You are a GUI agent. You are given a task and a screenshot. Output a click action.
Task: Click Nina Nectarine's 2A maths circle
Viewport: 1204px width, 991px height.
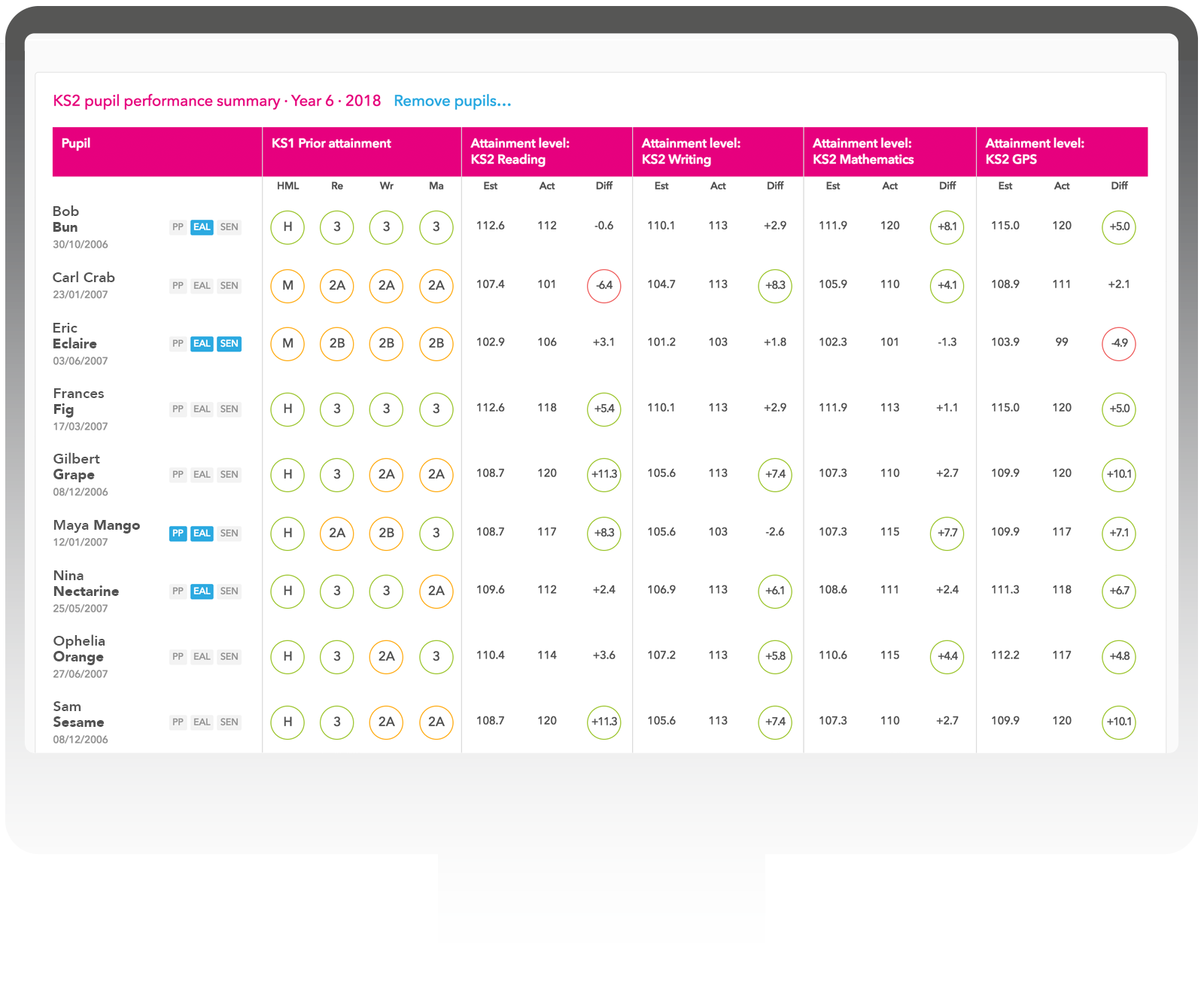(x=436, y=591)
